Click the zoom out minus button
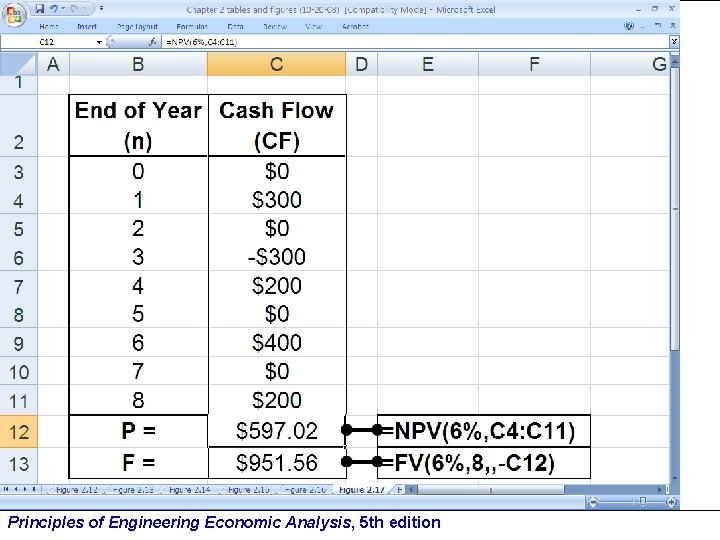The width and height of the screenshot is (720, 540). (593, 502)
